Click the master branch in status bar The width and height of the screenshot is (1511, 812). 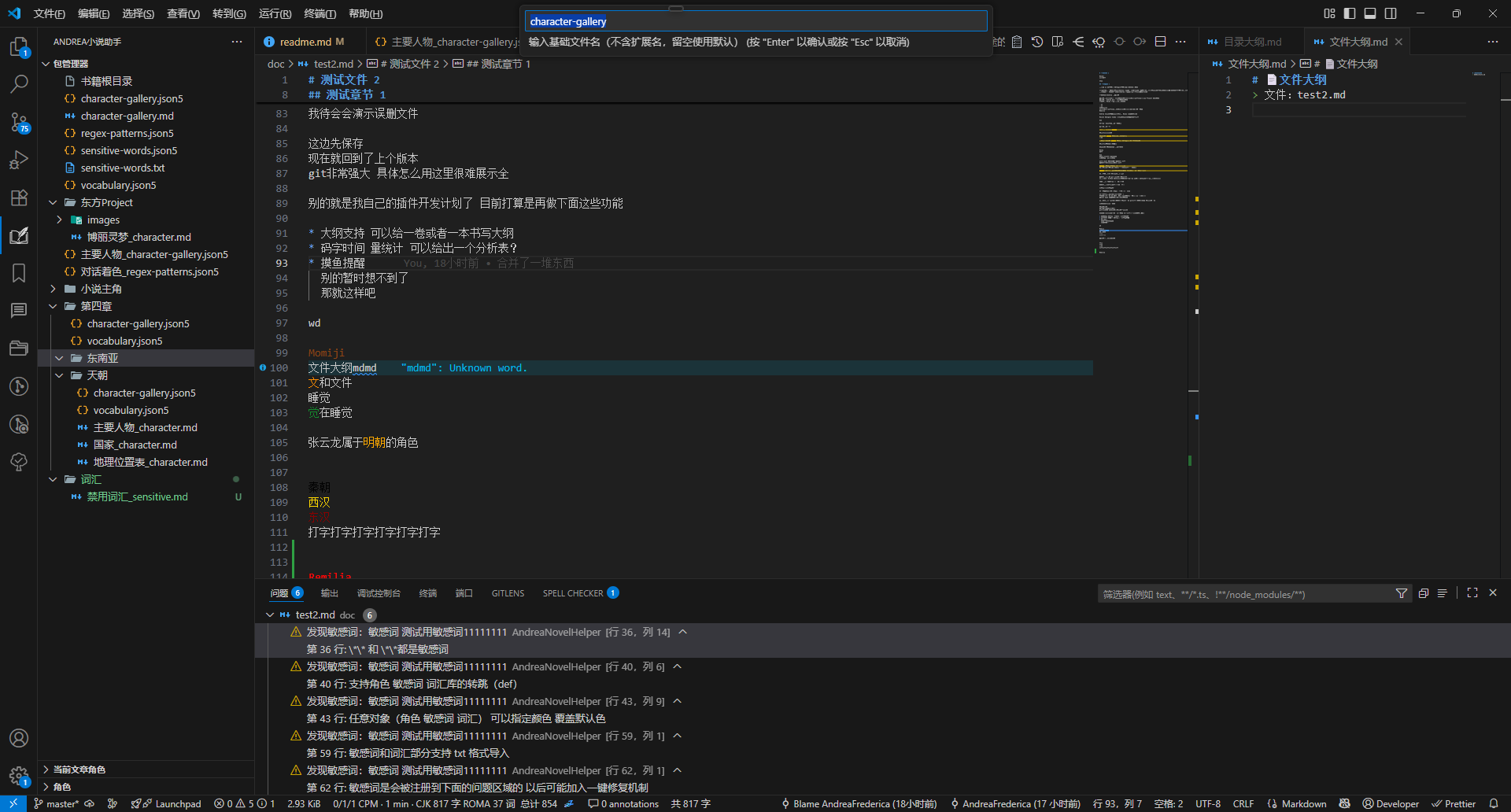(57, 803)
